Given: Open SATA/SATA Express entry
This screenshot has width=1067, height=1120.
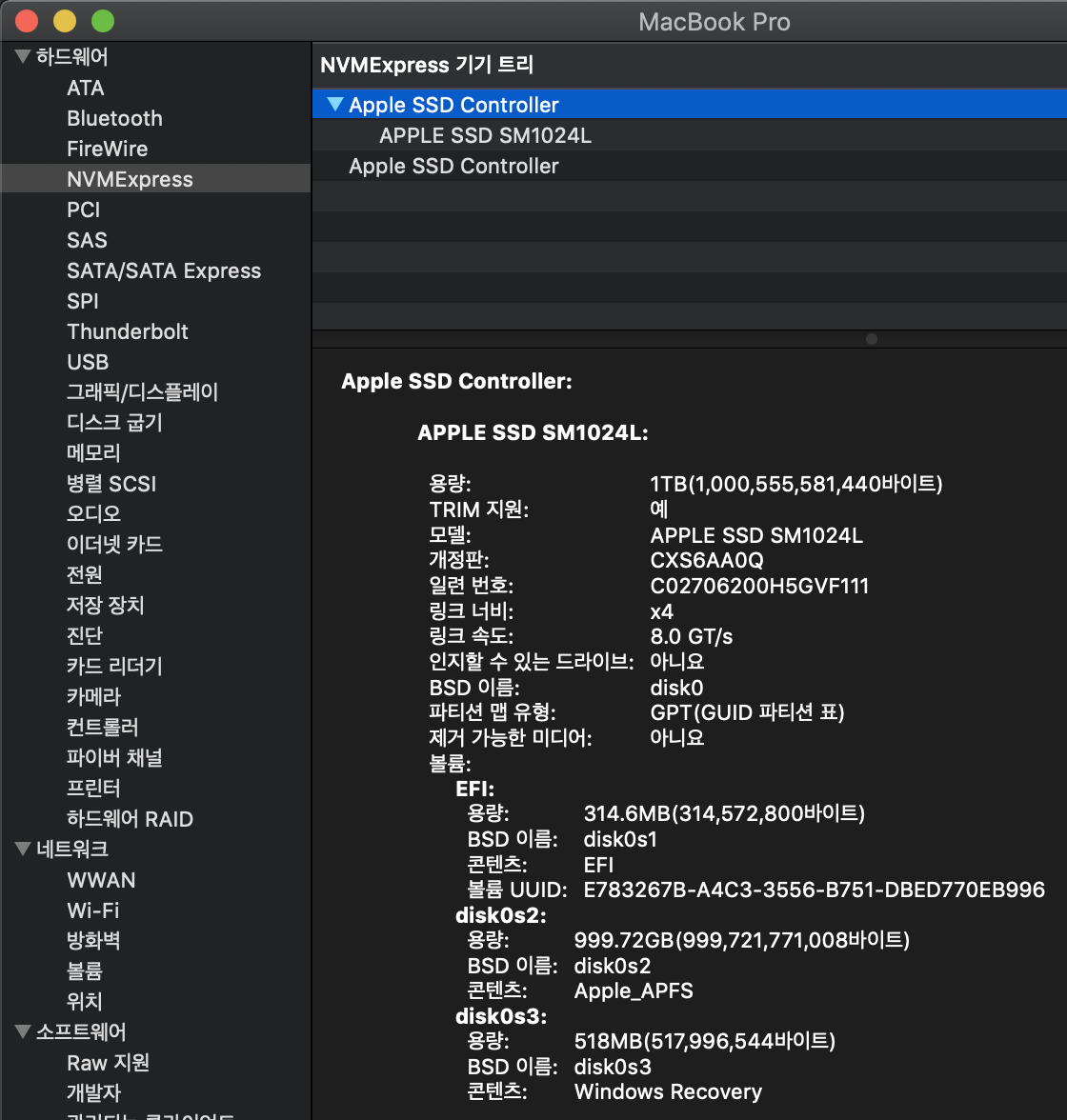Looking at the screenshot, I should 164,270.
